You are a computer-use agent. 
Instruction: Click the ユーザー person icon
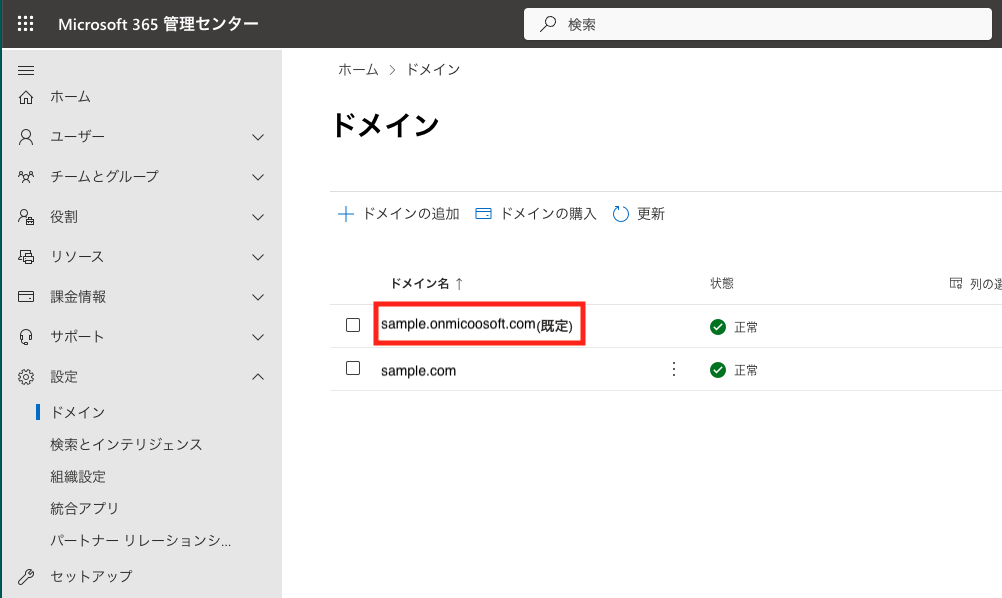tap(26, 137)
